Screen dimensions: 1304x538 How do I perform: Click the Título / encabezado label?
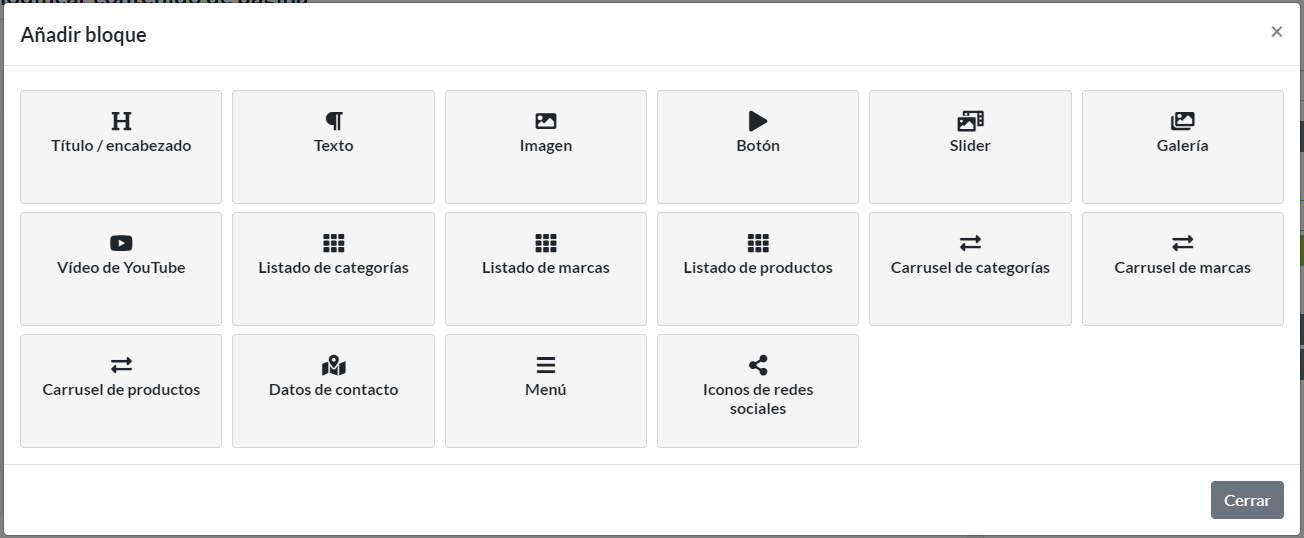(x=121, y=146)
